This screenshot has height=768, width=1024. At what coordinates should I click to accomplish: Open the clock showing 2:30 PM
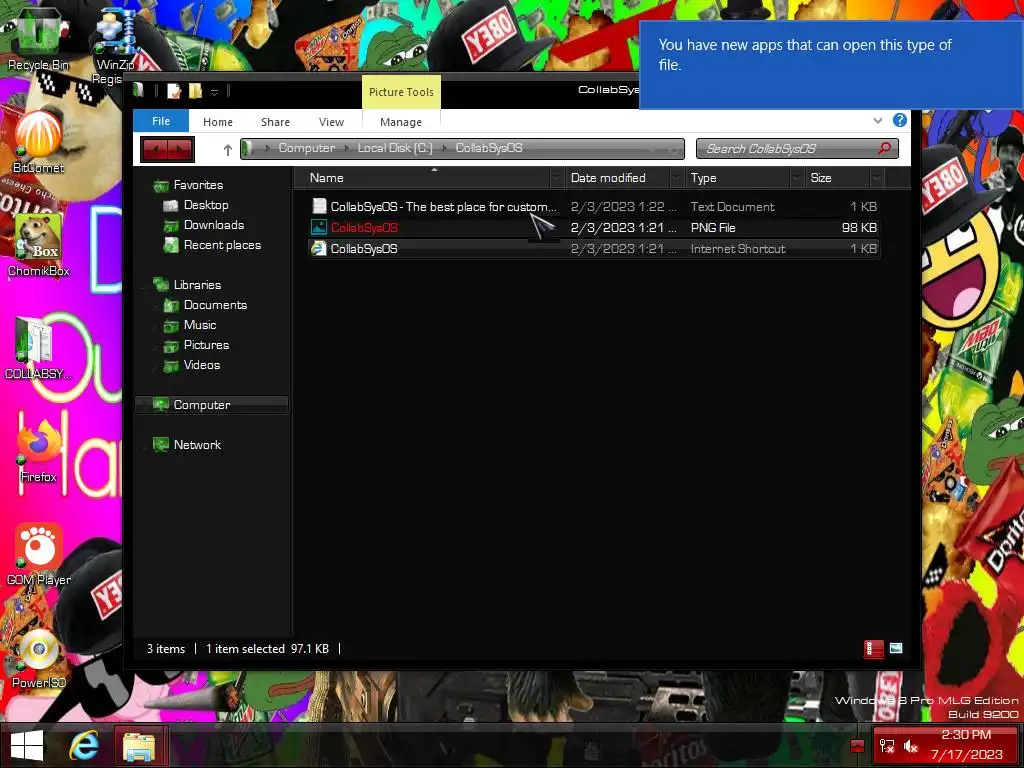(x=967, y=745)
